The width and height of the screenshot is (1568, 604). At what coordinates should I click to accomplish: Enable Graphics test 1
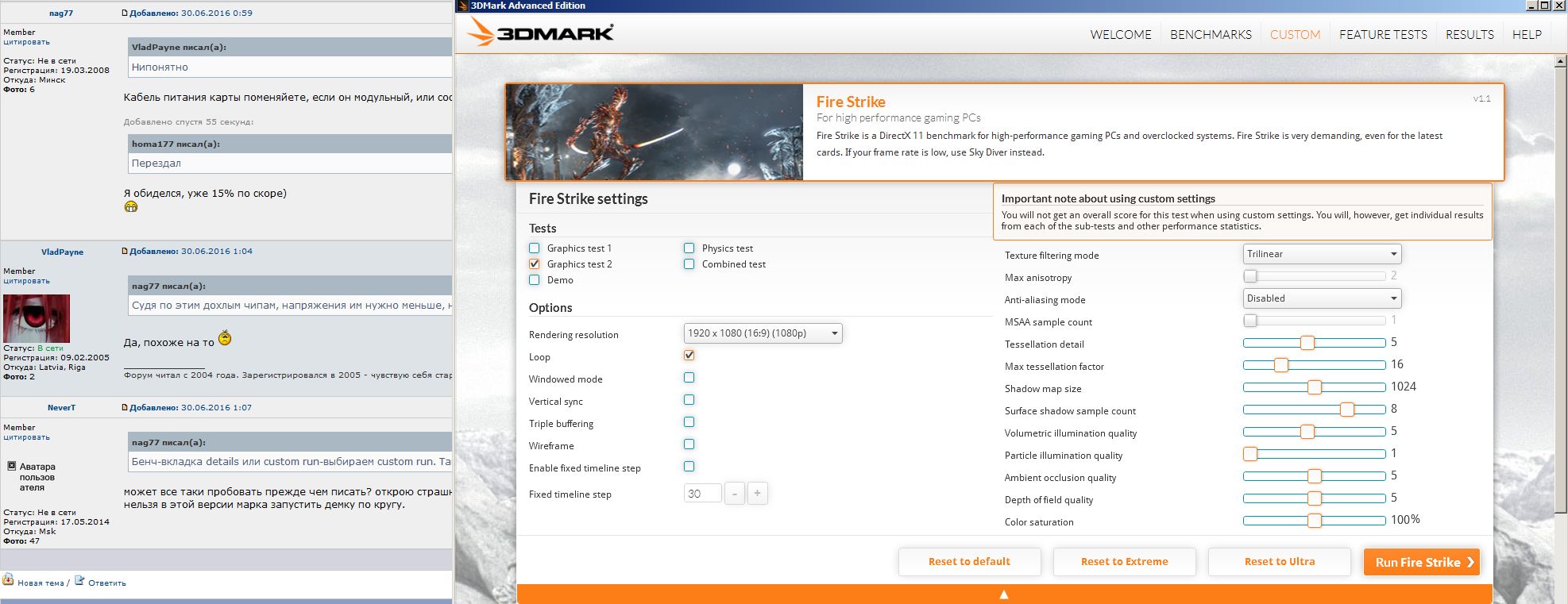[535, 248]
